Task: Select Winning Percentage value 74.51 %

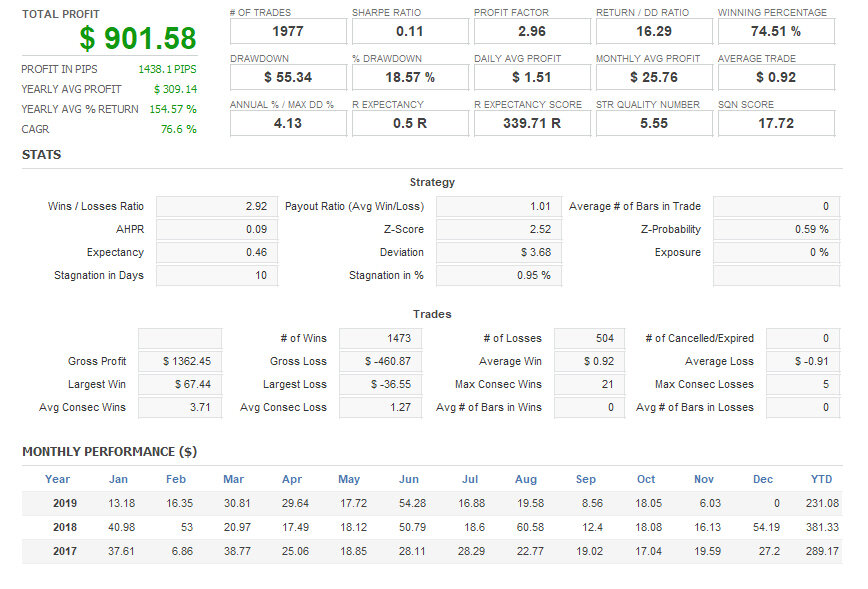Action: [776, 32]
